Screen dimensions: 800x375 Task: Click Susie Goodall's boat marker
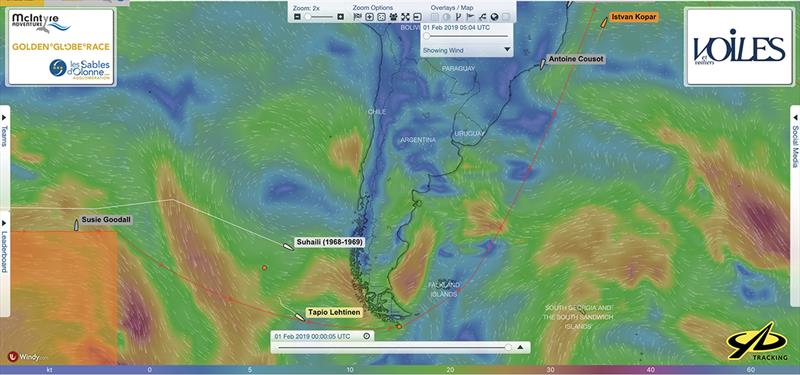[76, 225]
